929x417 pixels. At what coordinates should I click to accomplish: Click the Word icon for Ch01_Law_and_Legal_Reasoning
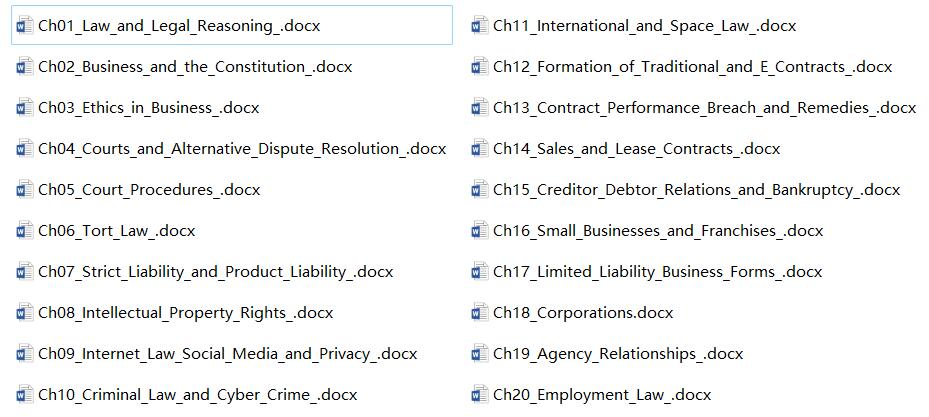(25, 25)
